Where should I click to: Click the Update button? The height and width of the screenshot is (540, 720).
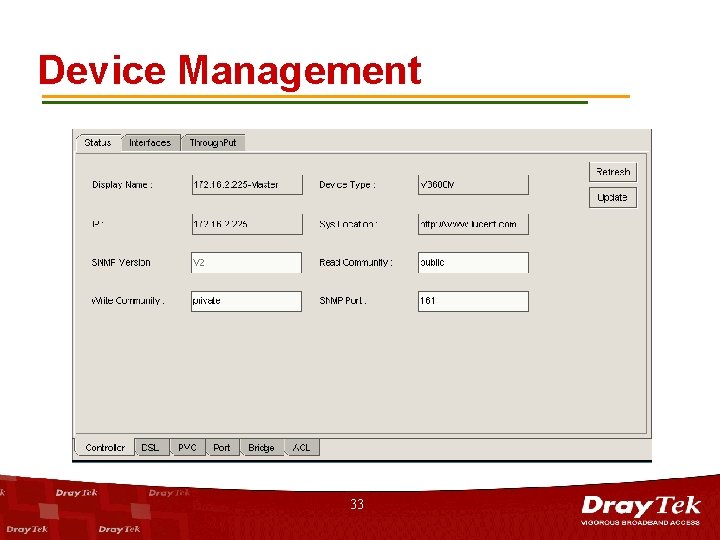click(613, 197)
